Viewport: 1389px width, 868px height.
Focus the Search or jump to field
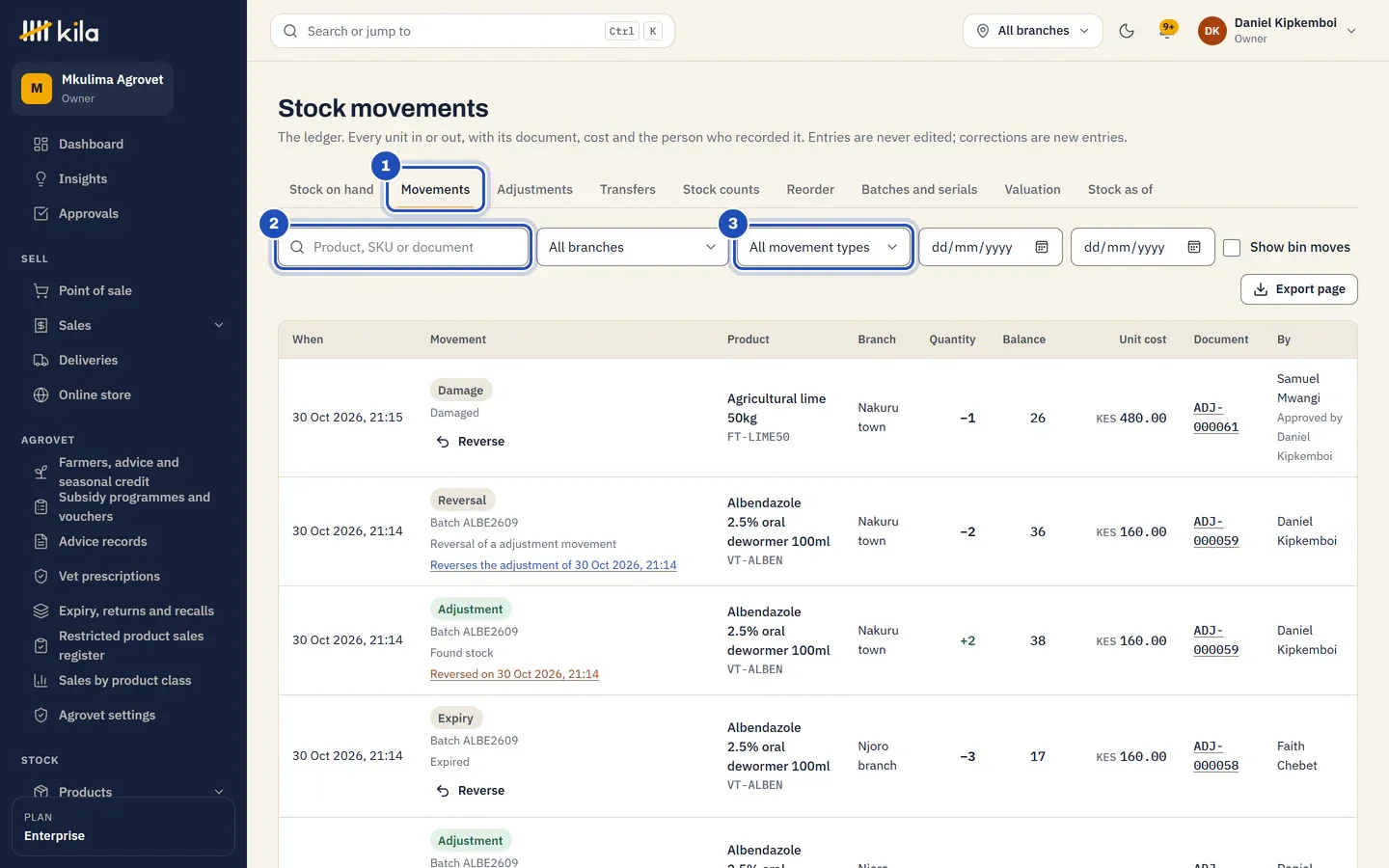click(473, 31)
